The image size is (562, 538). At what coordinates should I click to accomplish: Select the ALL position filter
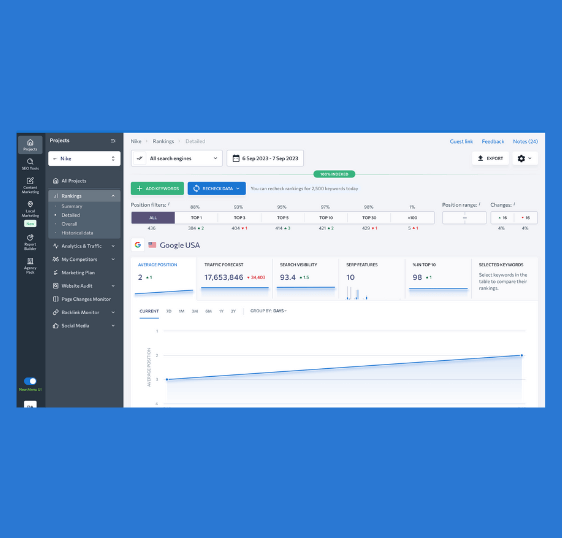[x=153, y=218]
